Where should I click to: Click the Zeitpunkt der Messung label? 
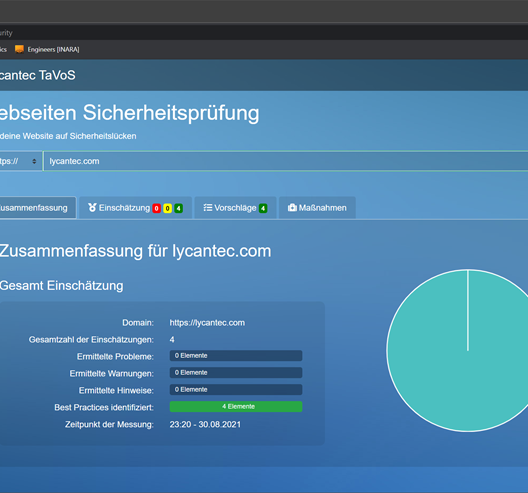point(109,424)
